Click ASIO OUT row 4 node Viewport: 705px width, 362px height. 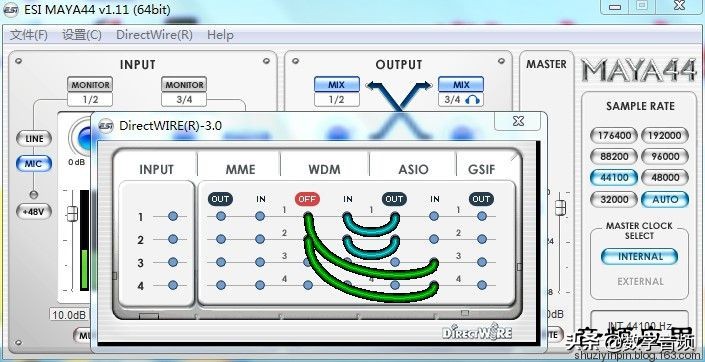tap(395, 285)
